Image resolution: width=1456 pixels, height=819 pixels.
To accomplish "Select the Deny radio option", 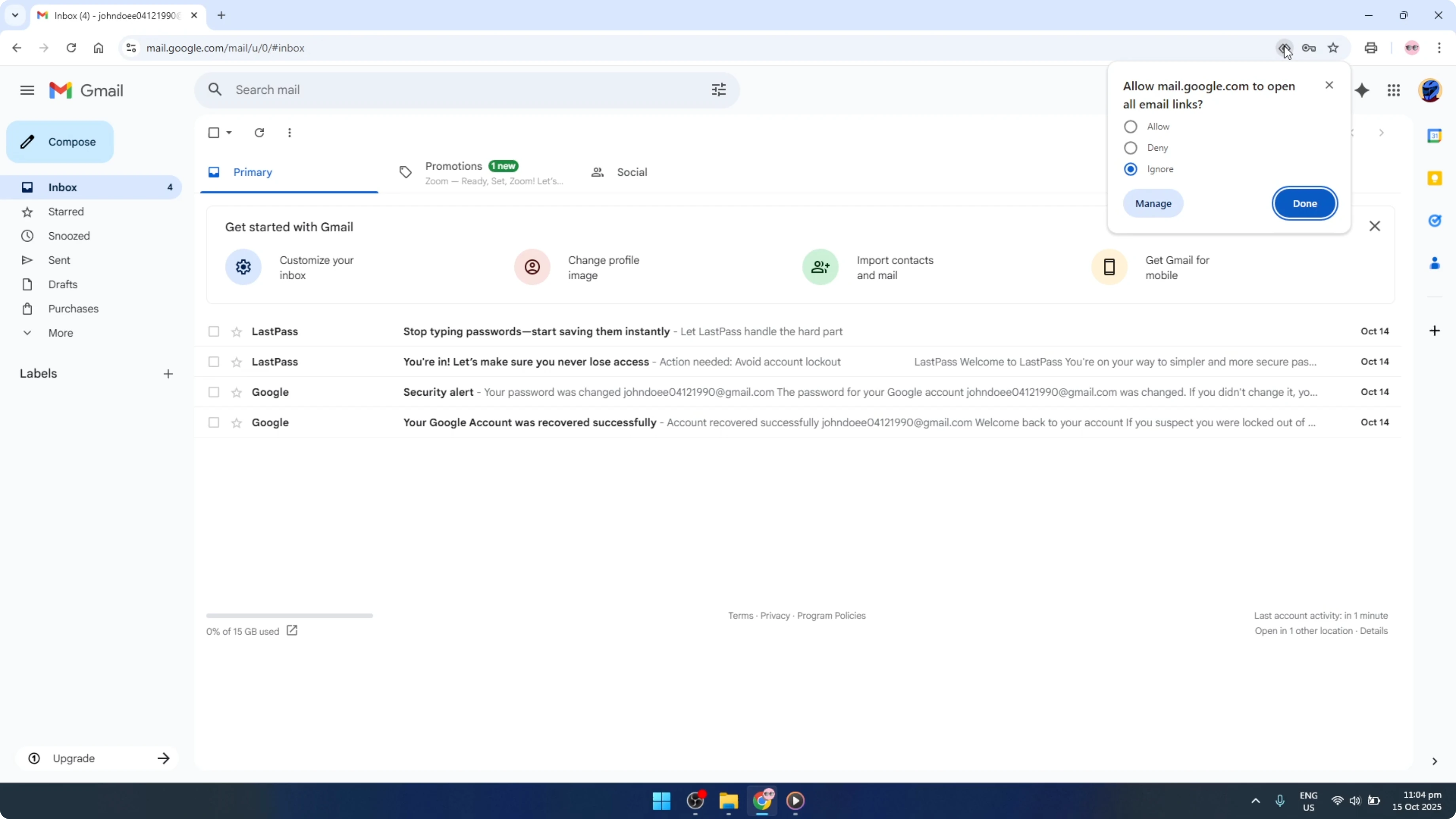I will (x=1130, y=148).
